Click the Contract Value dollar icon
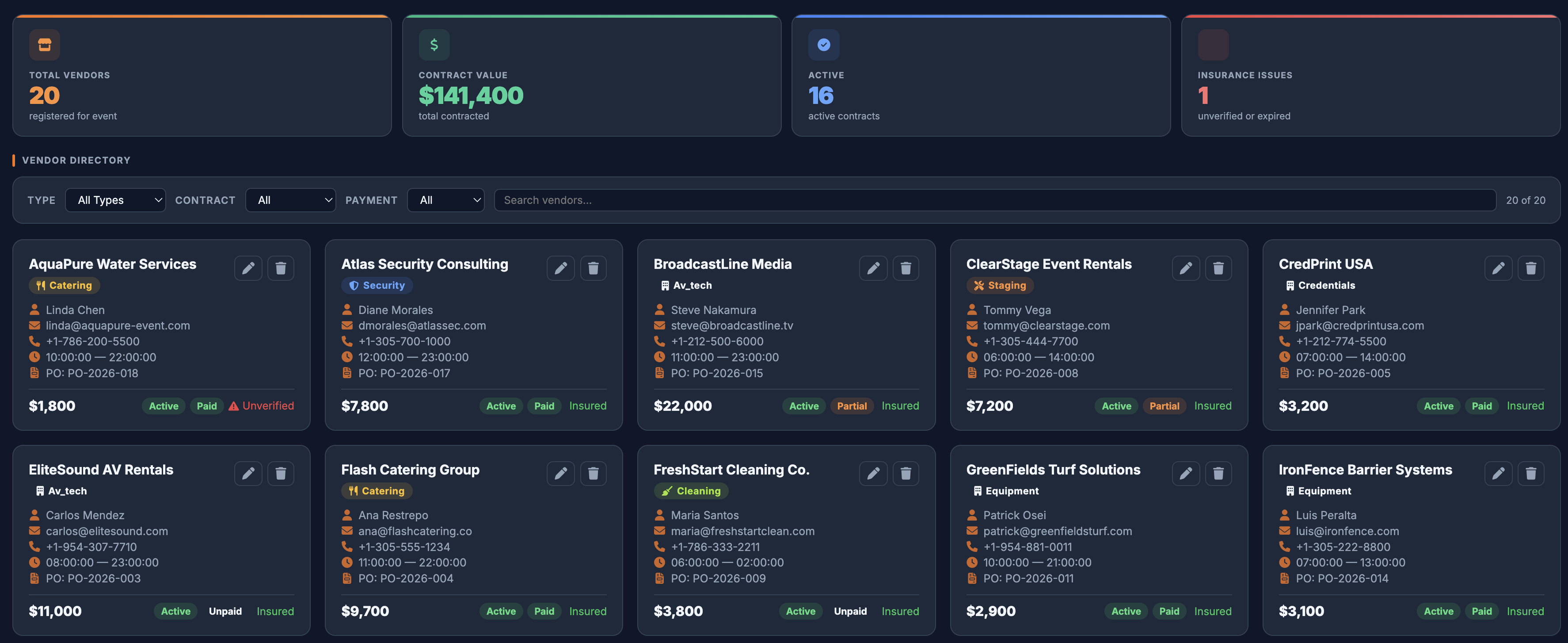Image resolution: width=1568 pixels, height=643 pixels. [x=434, y=45]
